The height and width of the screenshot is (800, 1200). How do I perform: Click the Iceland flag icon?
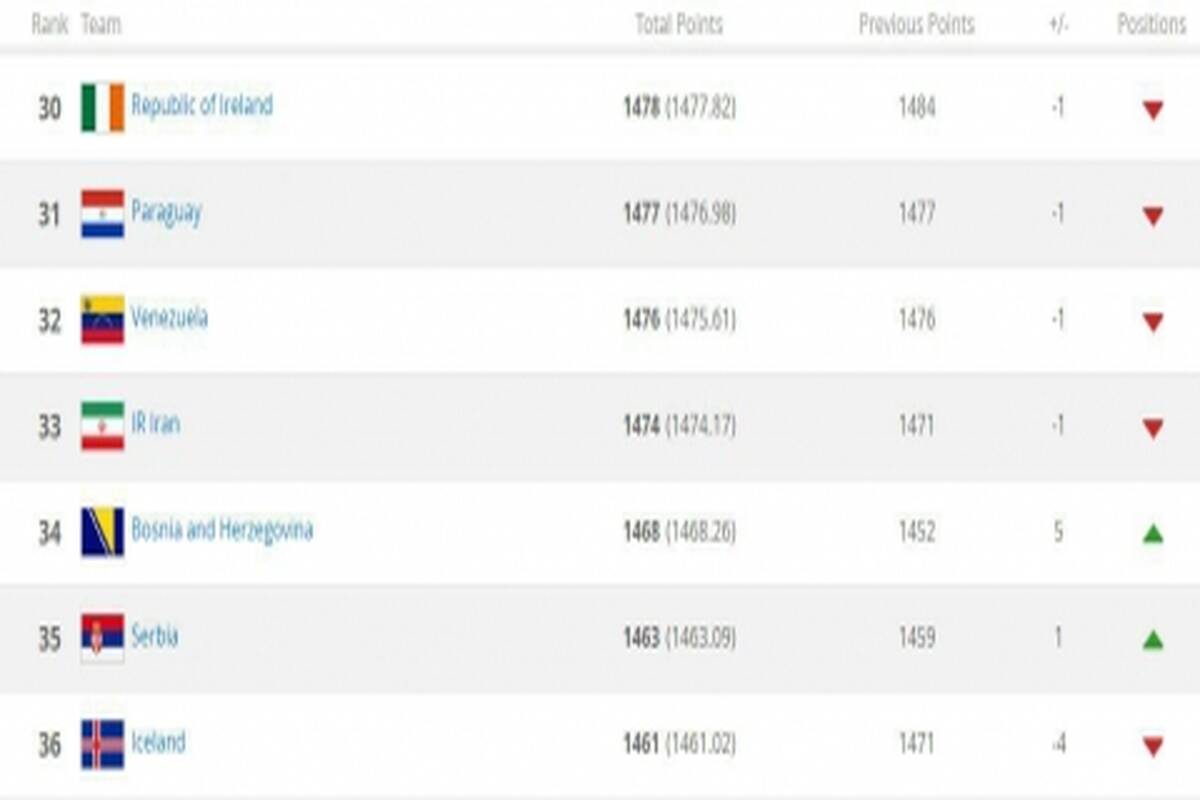click(x=103, y=744)
